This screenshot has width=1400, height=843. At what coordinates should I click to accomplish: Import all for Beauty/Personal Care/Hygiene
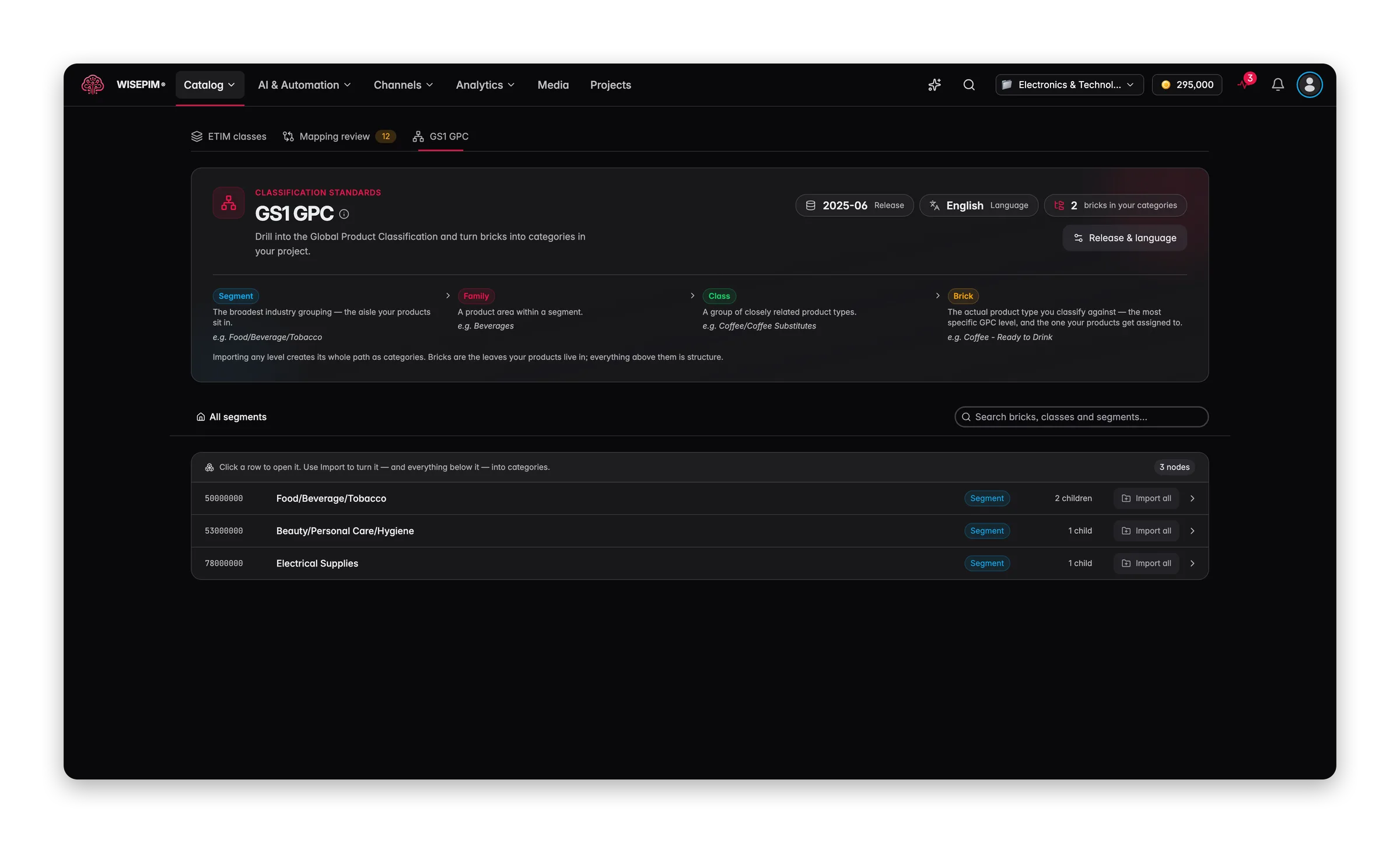click(1146, 531)
